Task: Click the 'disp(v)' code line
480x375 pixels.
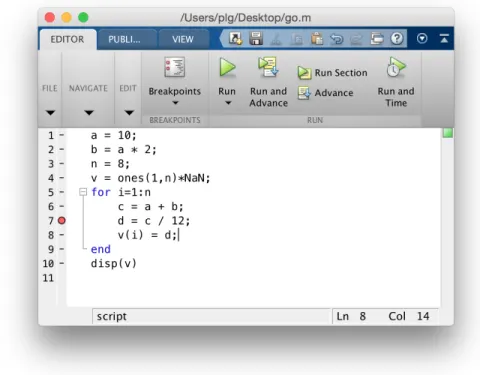Action: pyautogui.click(x=114, y=264)
